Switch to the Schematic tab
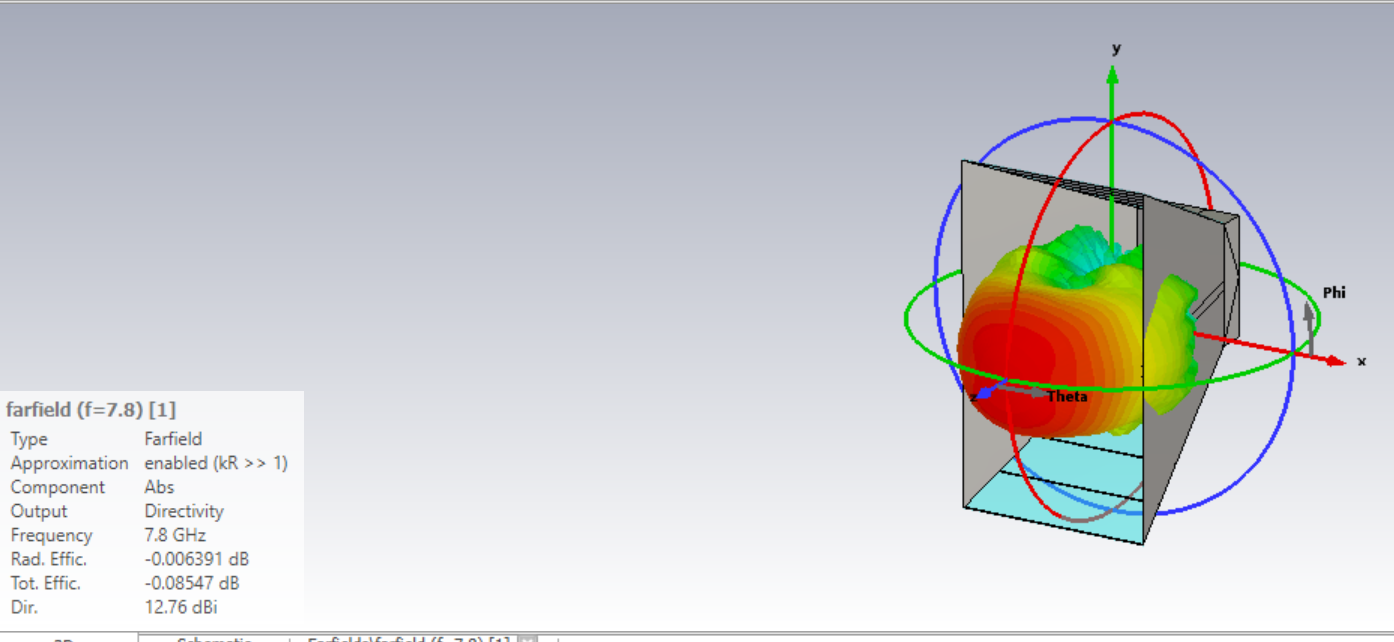This screenshot has height=642, width=1394. pos(214,639)
